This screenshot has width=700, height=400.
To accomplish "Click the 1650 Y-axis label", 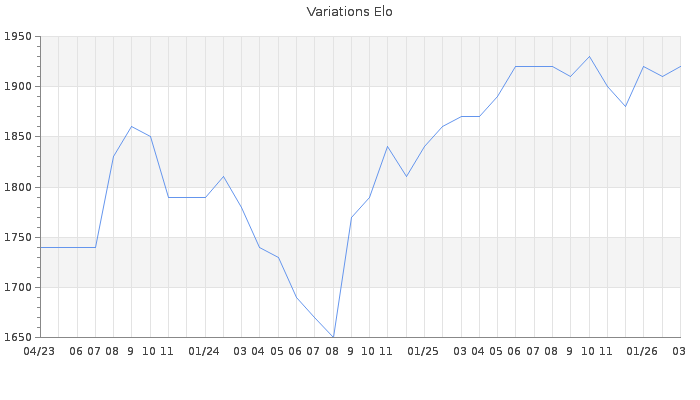I will [x=19, y=338].
